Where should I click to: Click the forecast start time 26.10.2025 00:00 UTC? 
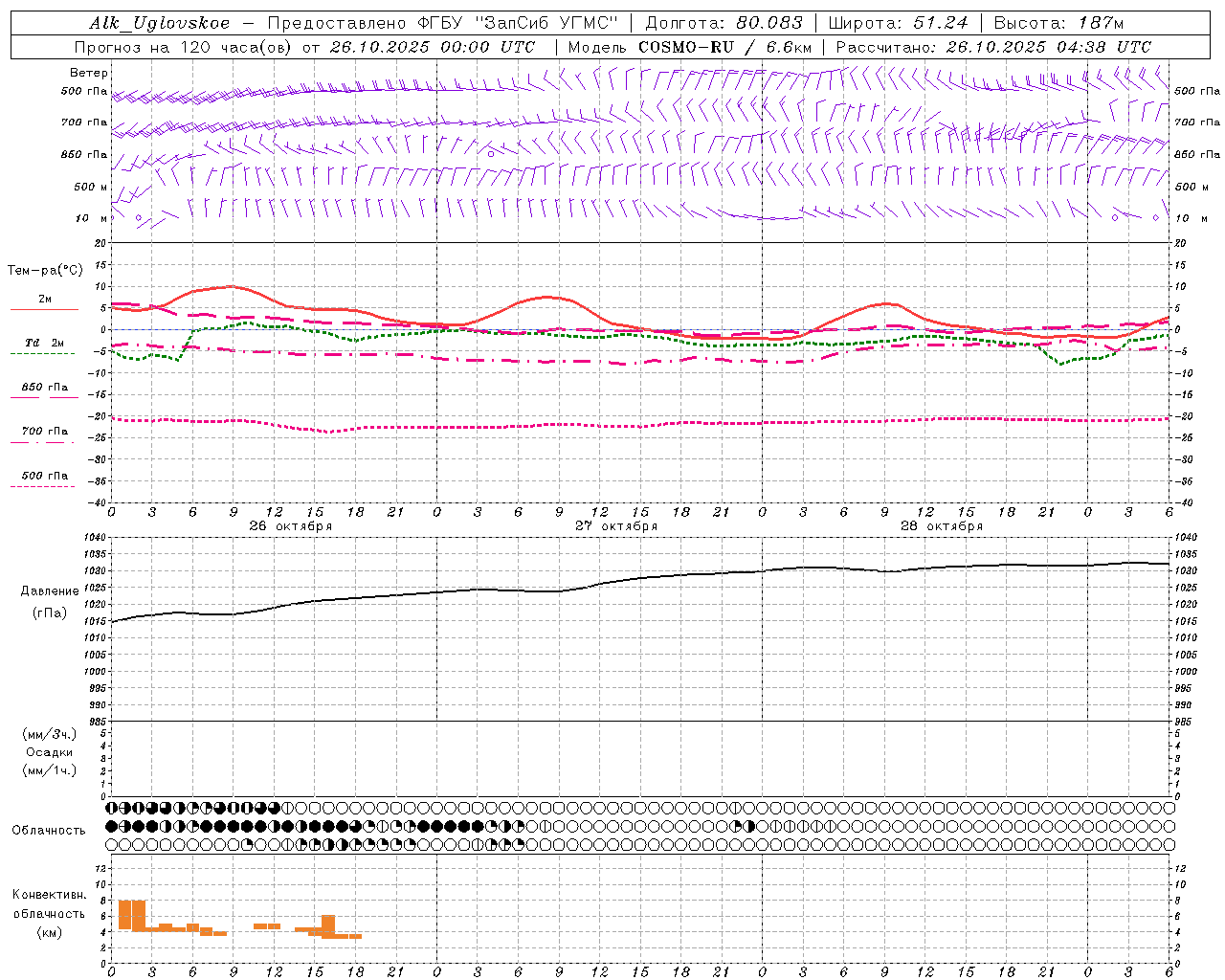click(x=433, y=47)
